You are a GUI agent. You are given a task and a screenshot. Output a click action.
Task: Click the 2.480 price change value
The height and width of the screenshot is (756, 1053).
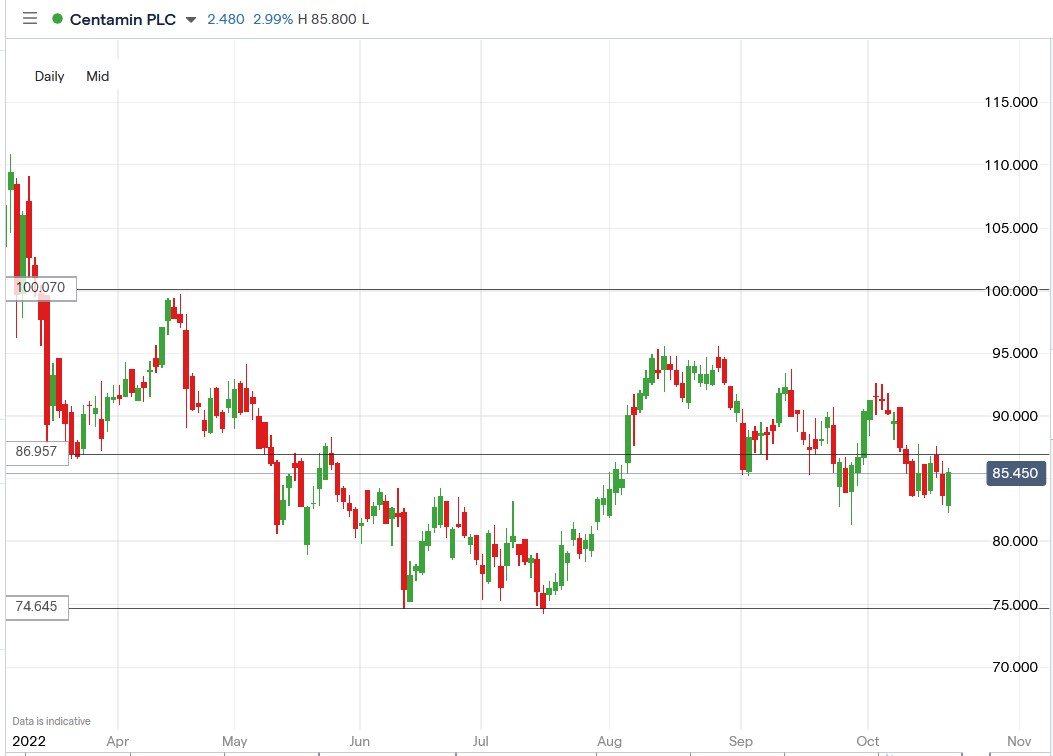(225, 19)
